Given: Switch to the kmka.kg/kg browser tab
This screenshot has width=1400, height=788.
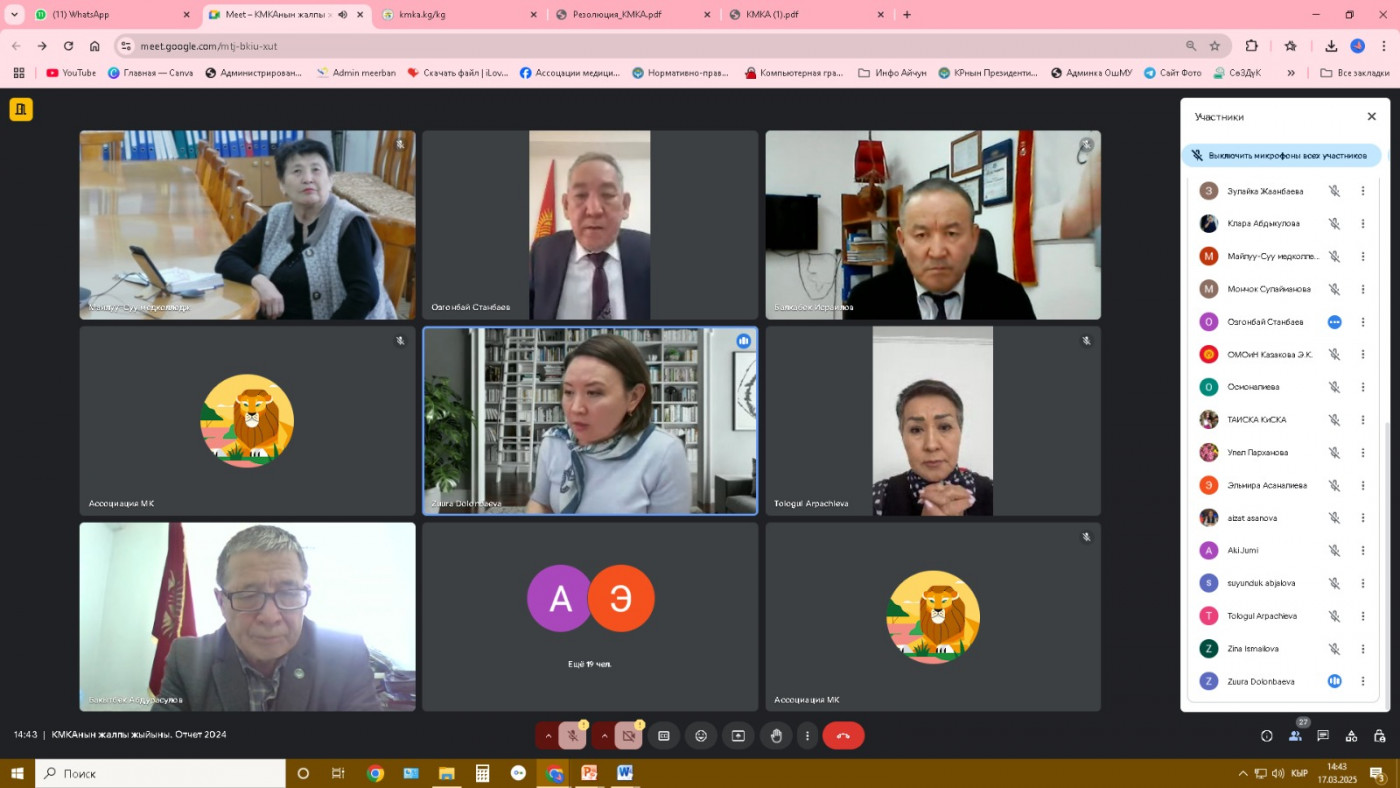Looking at the screenshot, I should pos(460,15).
